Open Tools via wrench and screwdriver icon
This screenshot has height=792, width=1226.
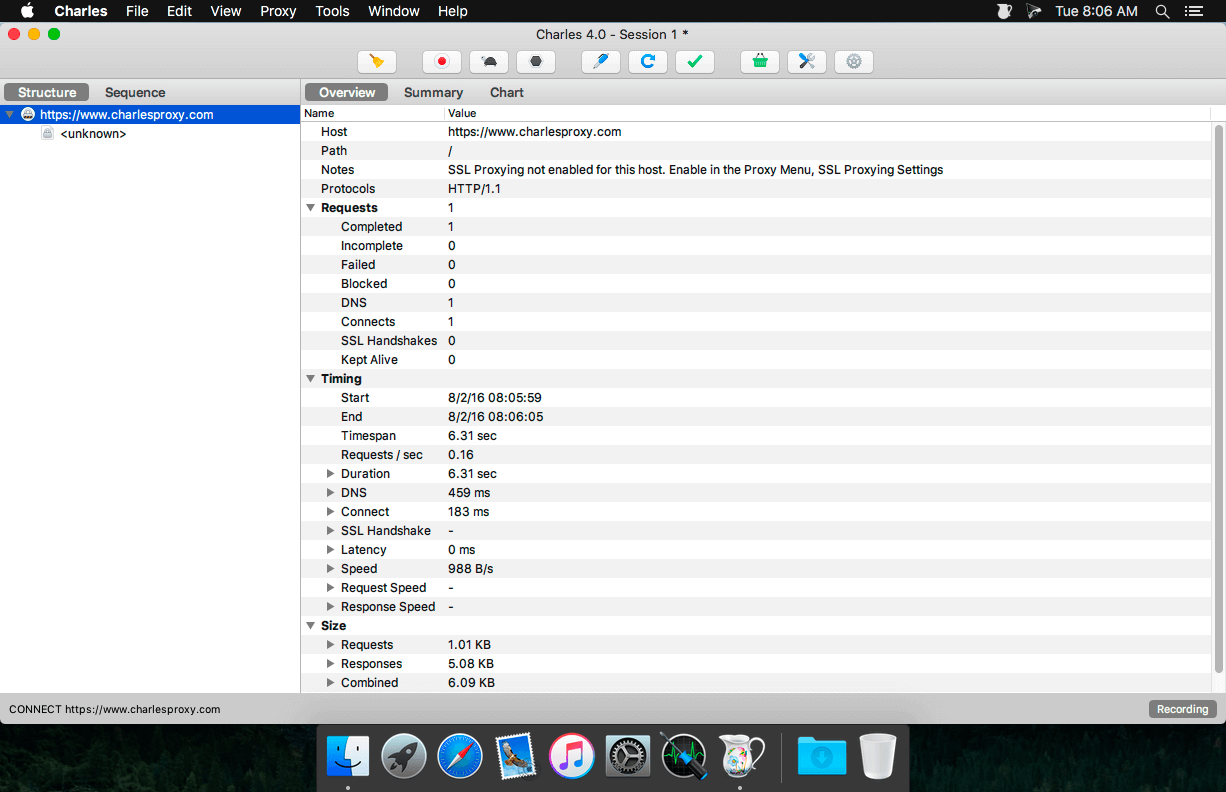(807, 62)
